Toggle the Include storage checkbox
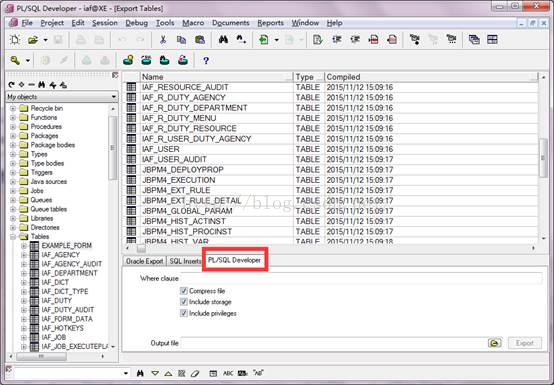 coord(184,302)
